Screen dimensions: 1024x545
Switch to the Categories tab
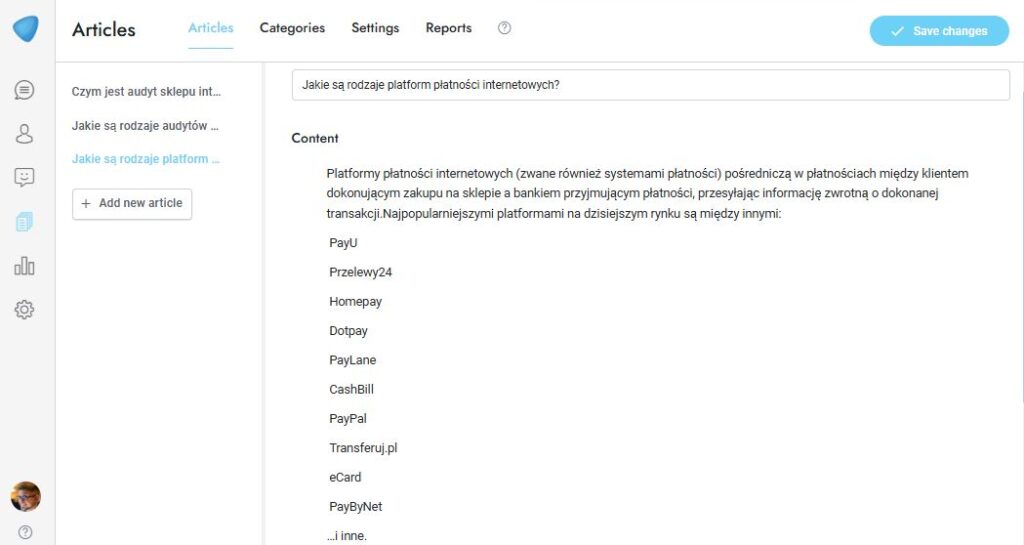point(292,28)
